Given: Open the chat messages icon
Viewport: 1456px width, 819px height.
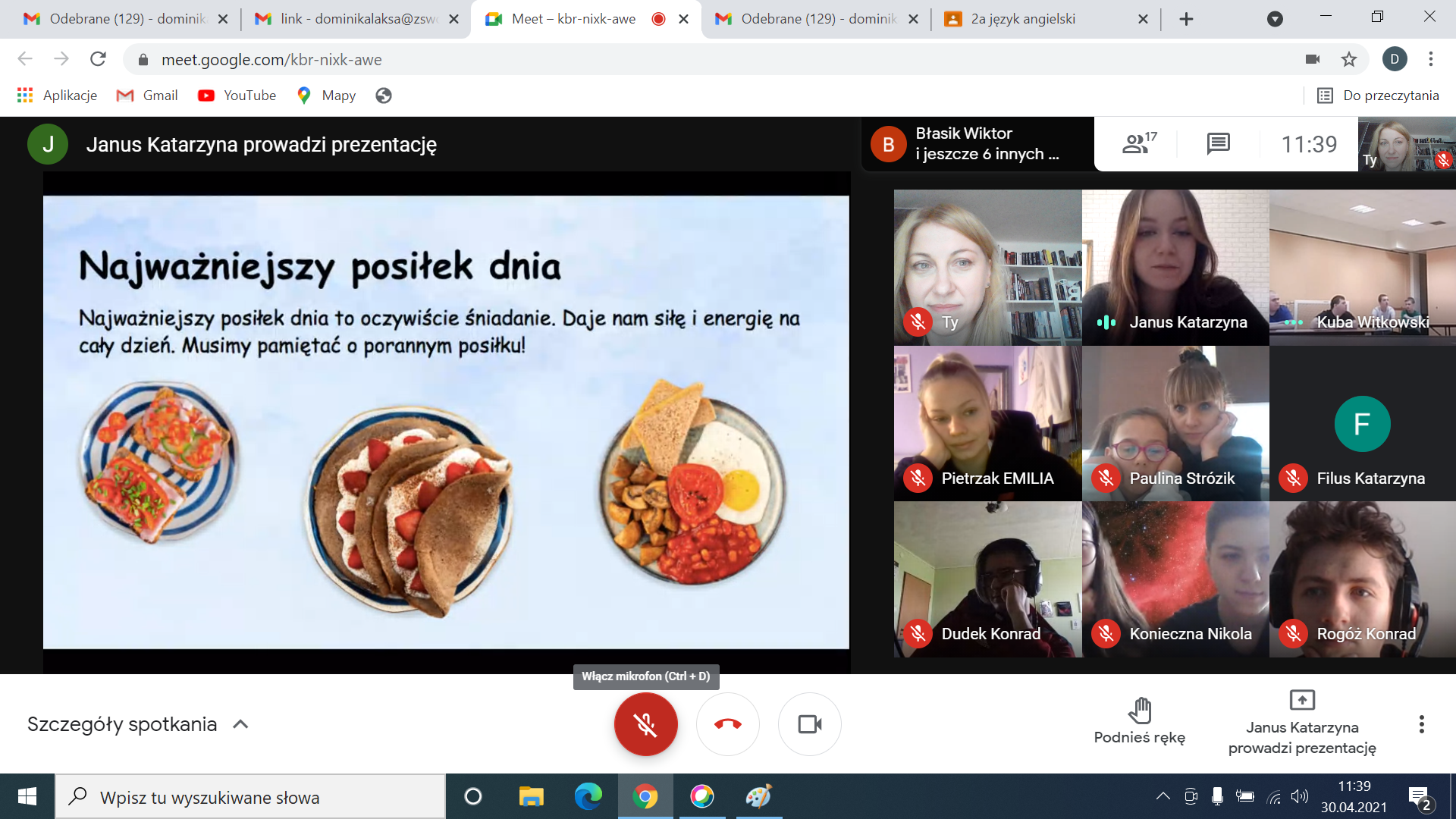Looking at the screenshot, I should coord(1218,143).
